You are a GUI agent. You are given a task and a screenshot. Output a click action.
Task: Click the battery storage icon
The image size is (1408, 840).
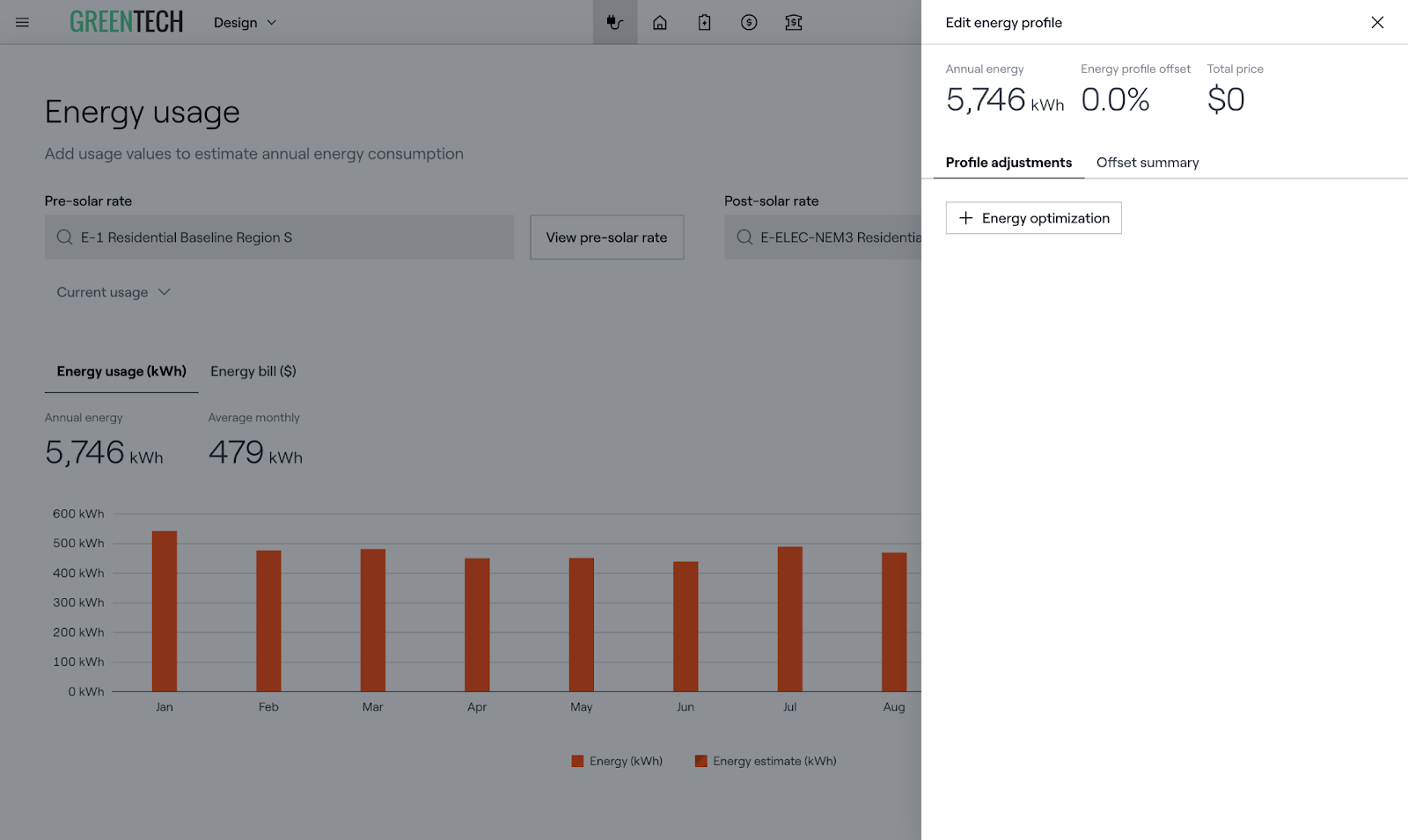point(704,22)
